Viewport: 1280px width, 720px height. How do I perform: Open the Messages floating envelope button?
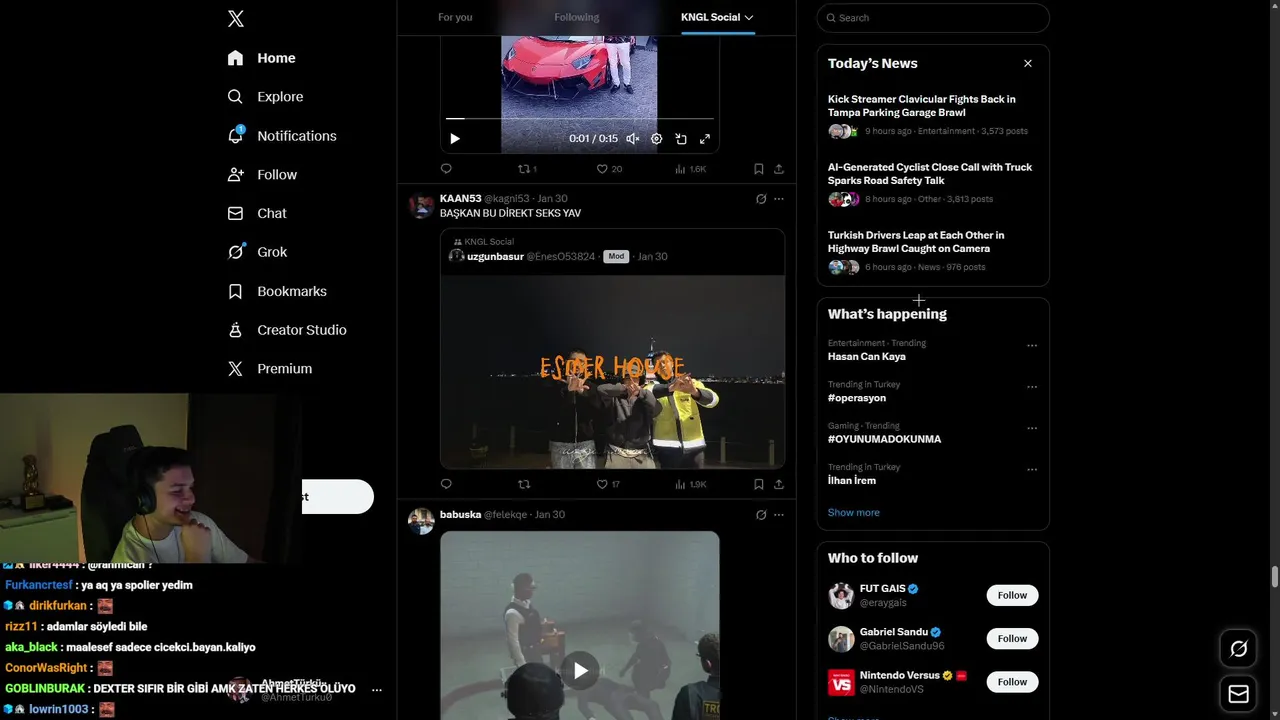(1238, 693)
